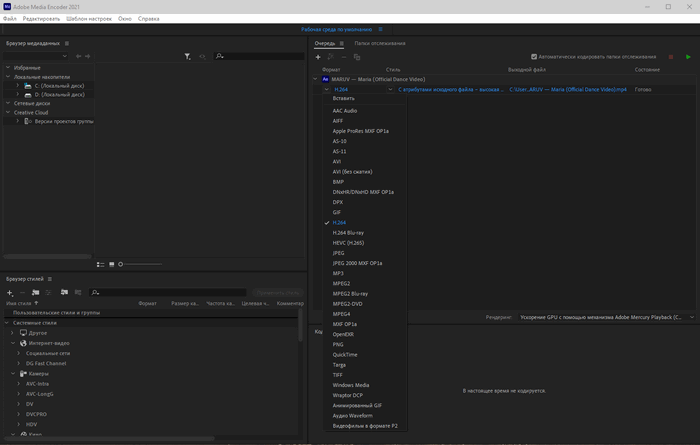Adjust the Media Browser thumbnail zoom slider
This screenshot has width=700, height=445.
click(121, 264)
